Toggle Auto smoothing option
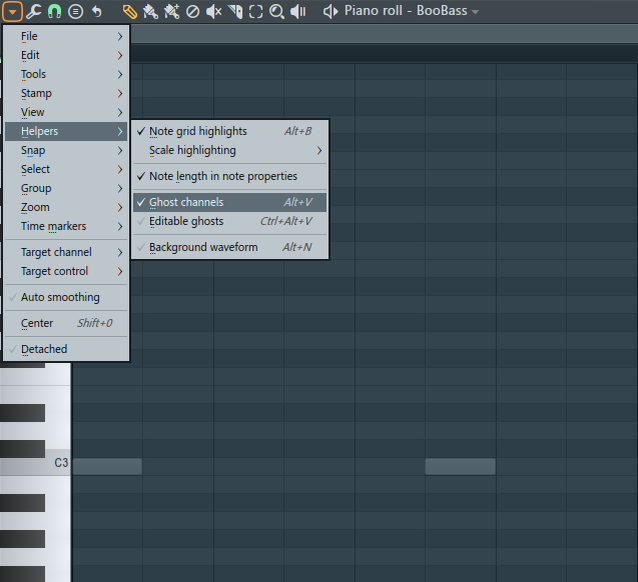 pos(66,298)
